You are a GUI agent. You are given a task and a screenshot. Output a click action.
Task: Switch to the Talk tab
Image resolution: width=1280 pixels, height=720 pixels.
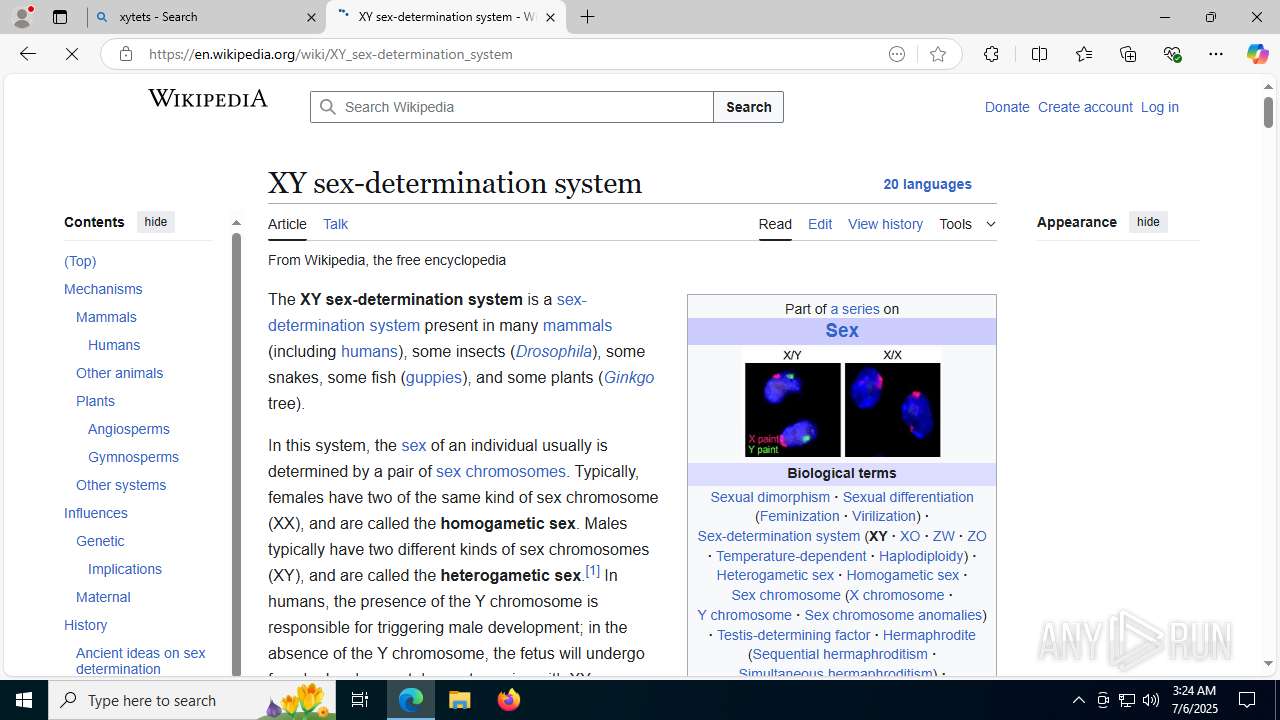click(335, 224)
